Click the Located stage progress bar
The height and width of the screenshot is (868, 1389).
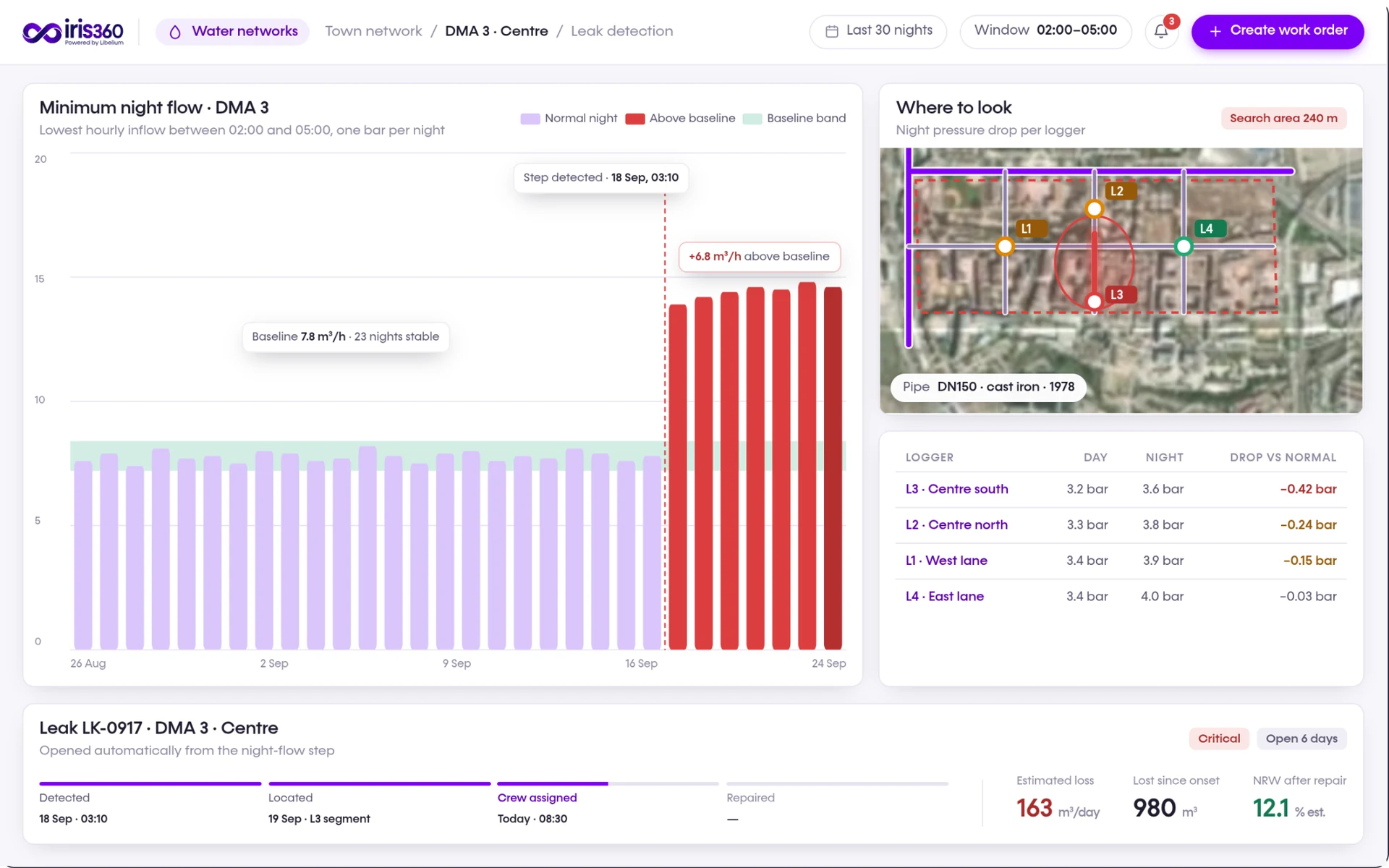[x=380, y=783]
